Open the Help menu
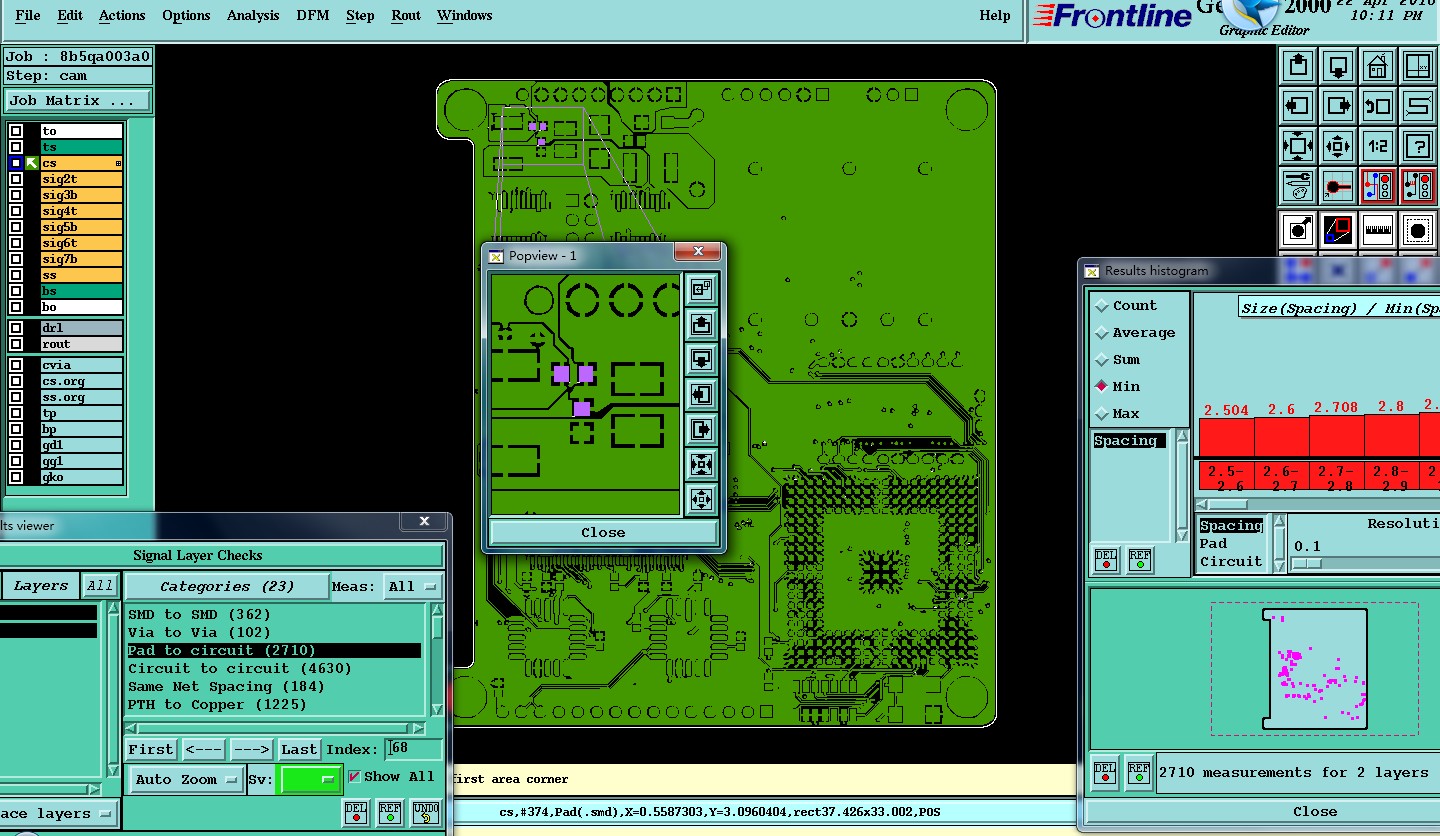Screen dimensions: 1440x836 pyautogui.click(x=995, y=15)
